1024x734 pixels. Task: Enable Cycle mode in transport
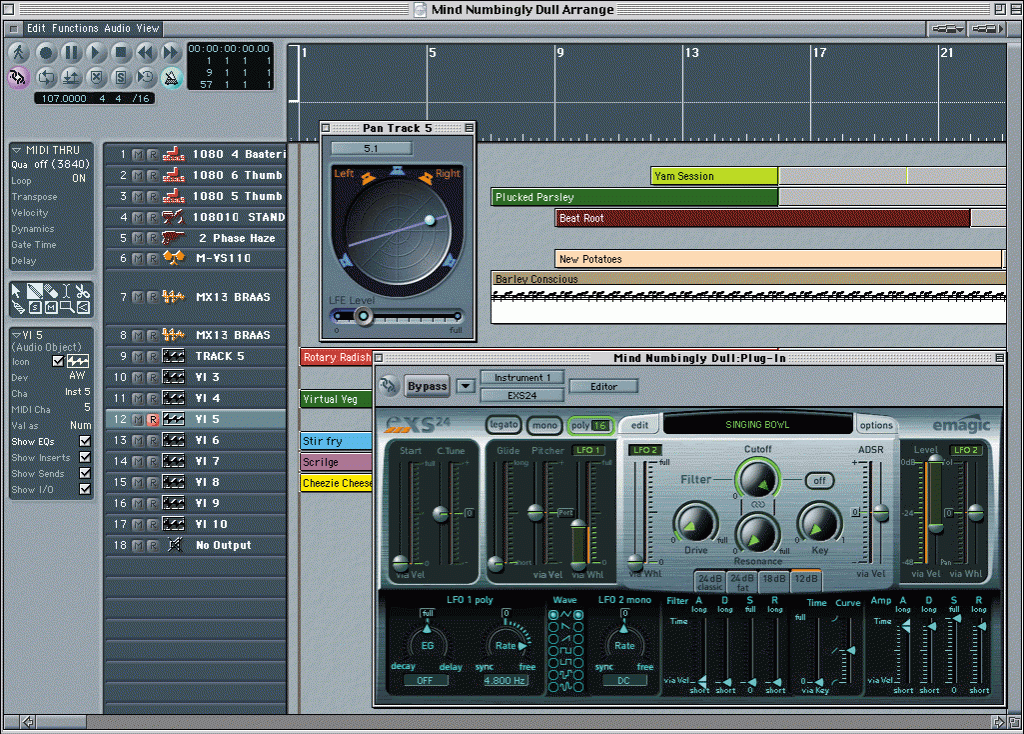tap(46, 77)
